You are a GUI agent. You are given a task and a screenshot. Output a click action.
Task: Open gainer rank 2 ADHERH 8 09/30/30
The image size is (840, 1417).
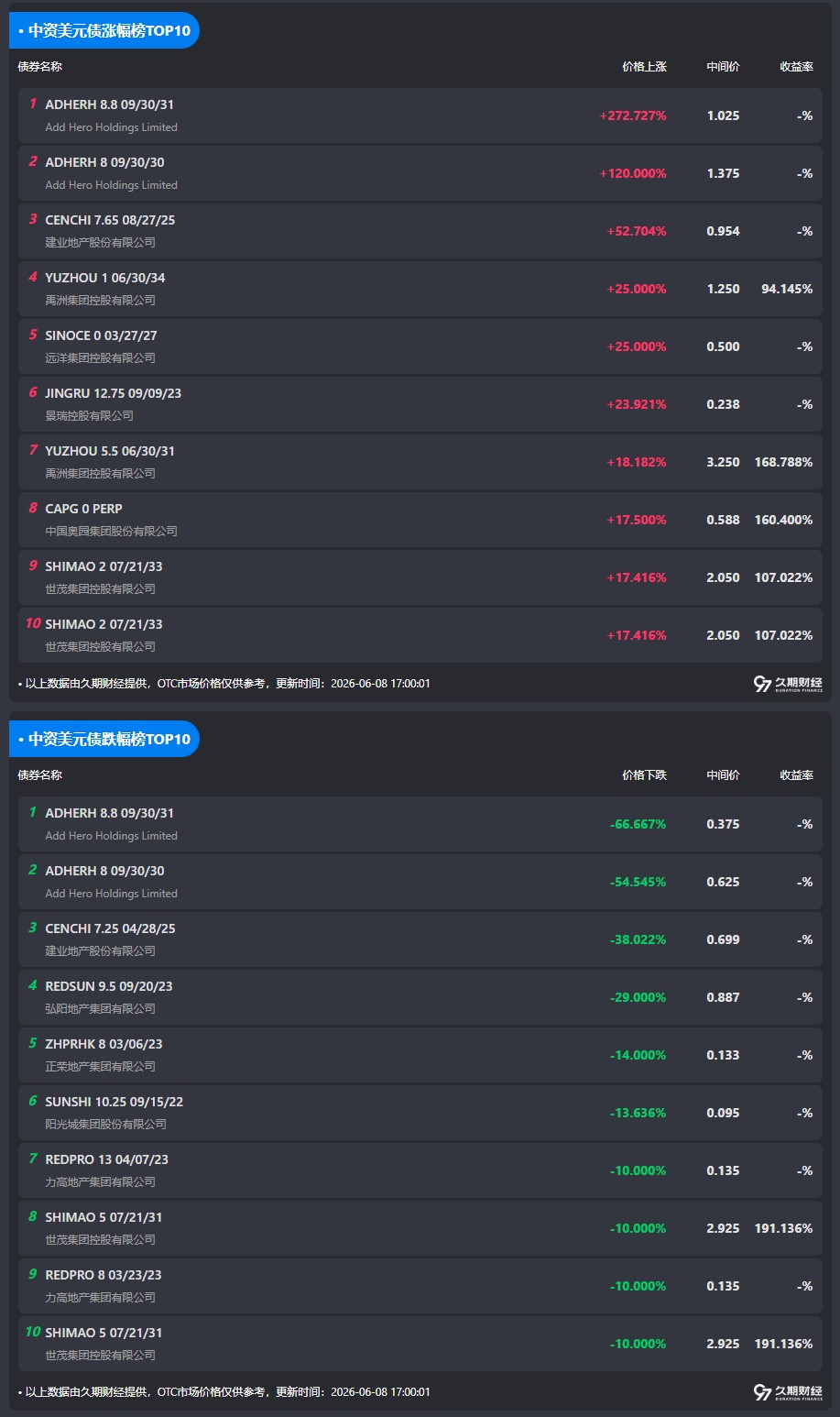coord(420,173)
